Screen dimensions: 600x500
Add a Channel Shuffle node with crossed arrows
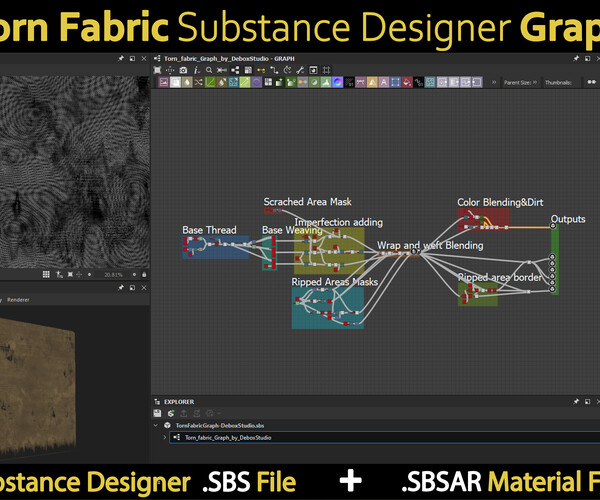199,82
